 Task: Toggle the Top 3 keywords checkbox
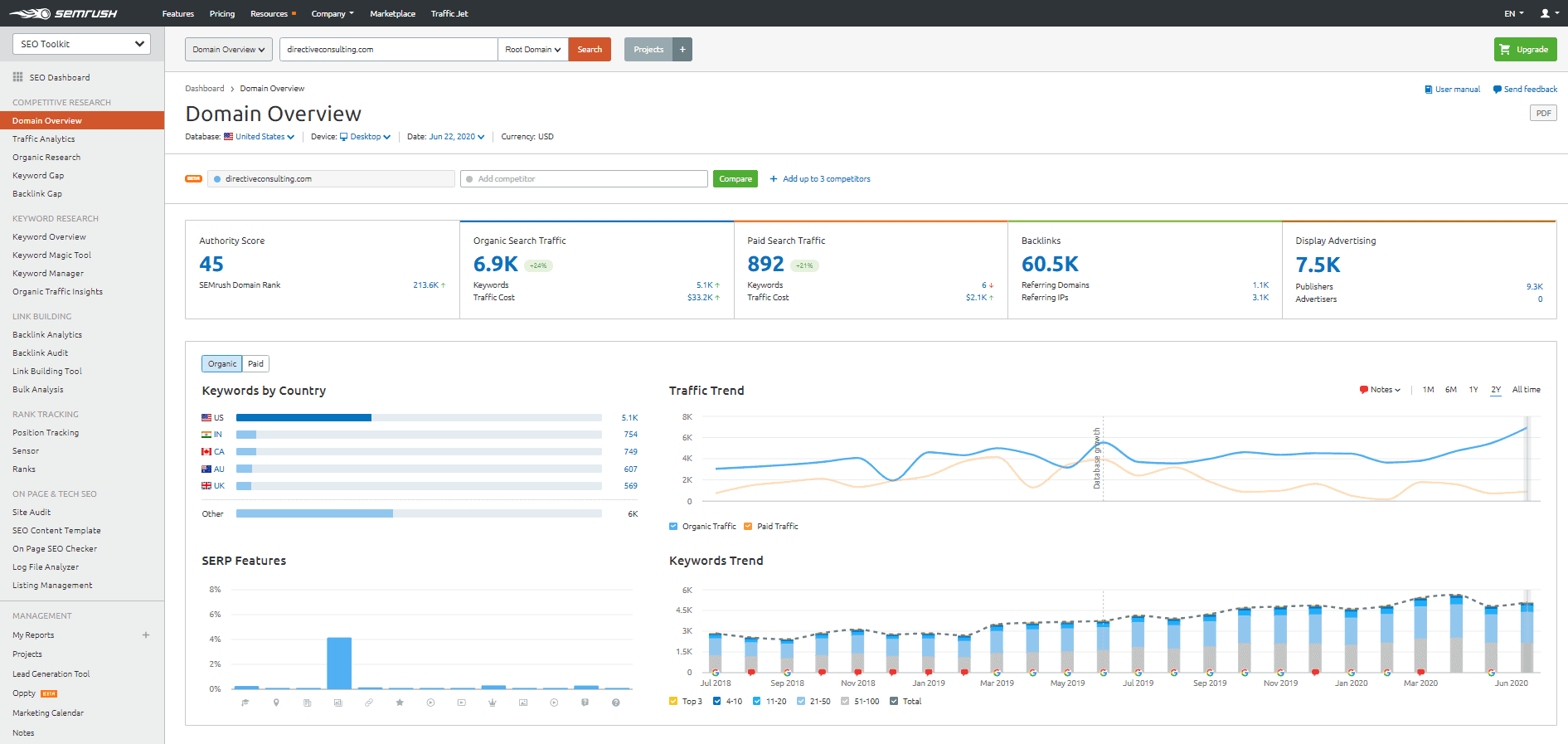[x=673, y=702]
